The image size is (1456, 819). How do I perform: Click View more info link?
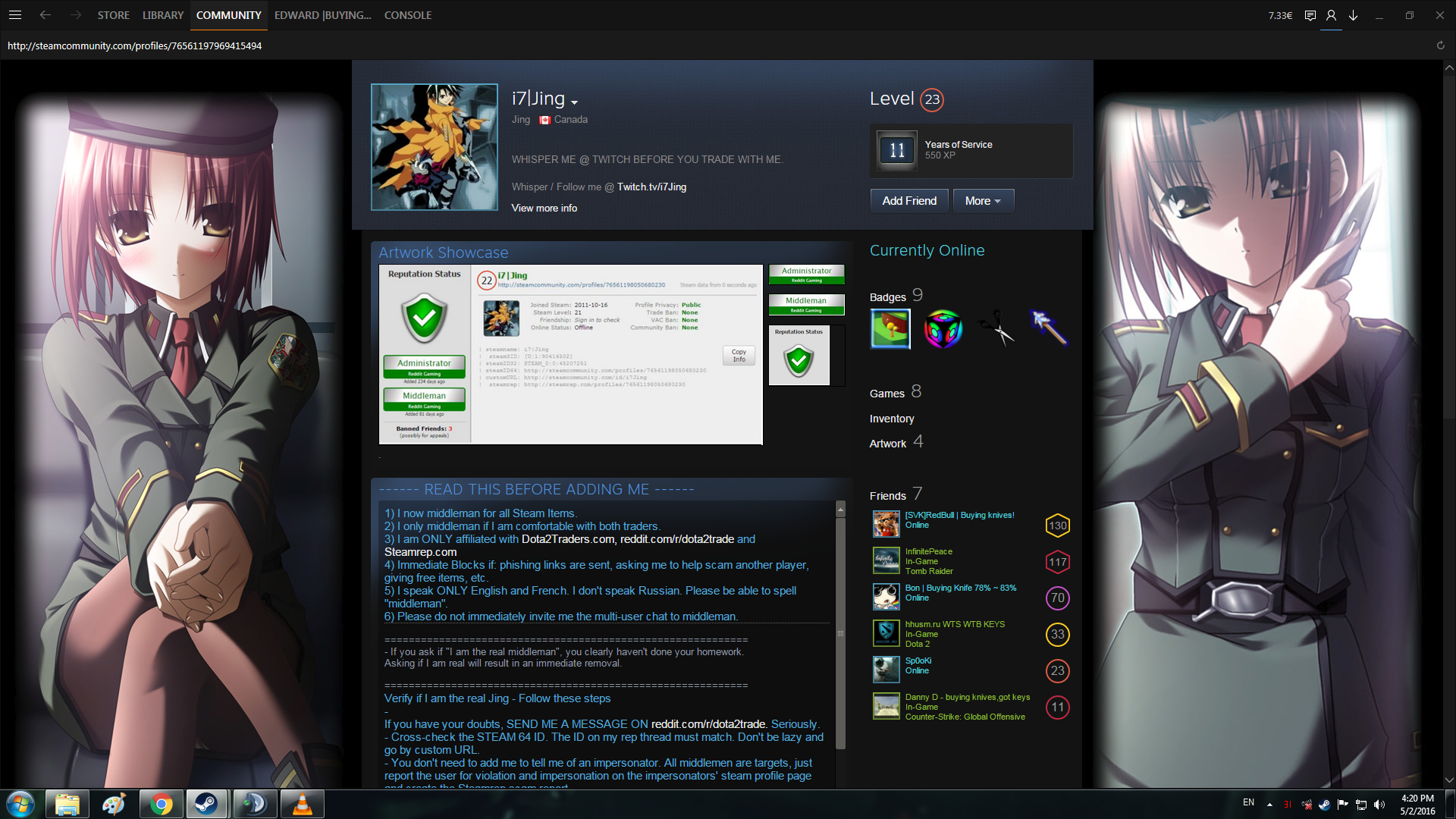[544, 208]
